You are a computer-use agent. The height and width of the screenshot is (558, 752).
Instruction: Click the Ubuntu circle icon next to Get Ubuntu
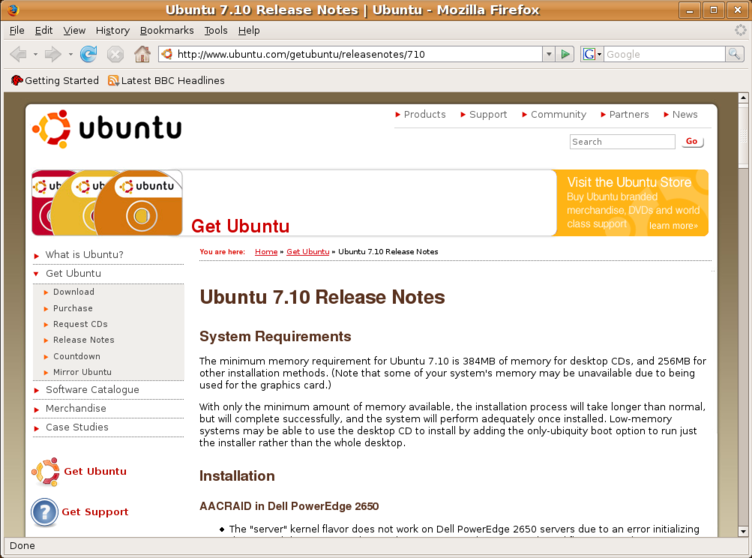click(46, 471)
